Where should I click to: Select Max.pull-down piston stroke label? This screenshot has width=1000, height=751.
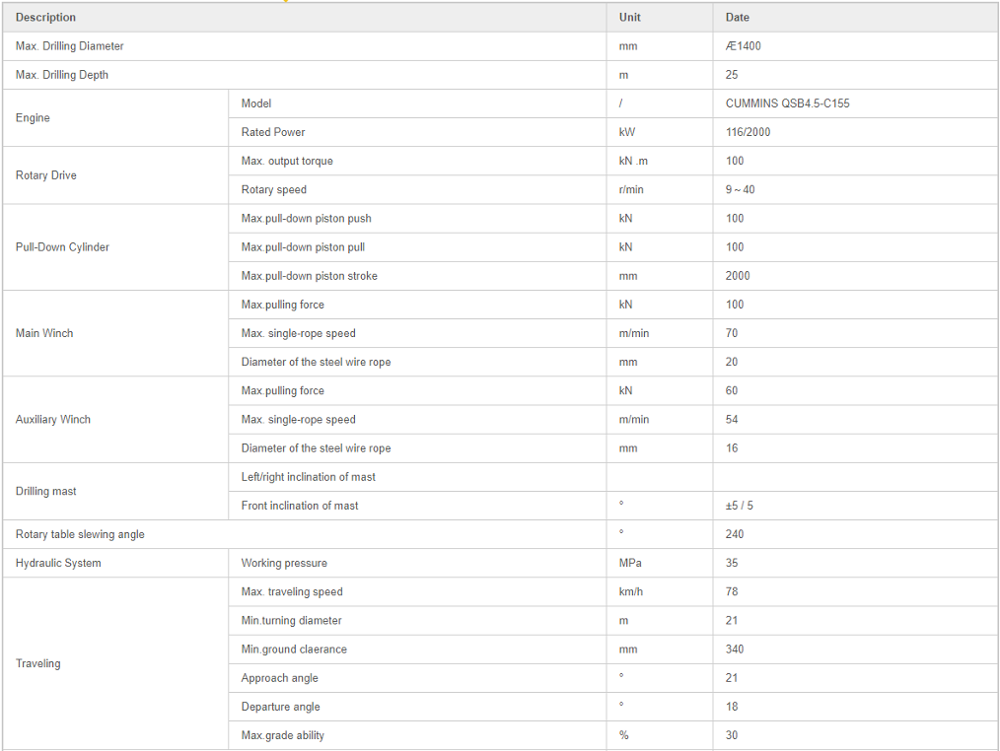pyautogui.click(x=309, y=276)
